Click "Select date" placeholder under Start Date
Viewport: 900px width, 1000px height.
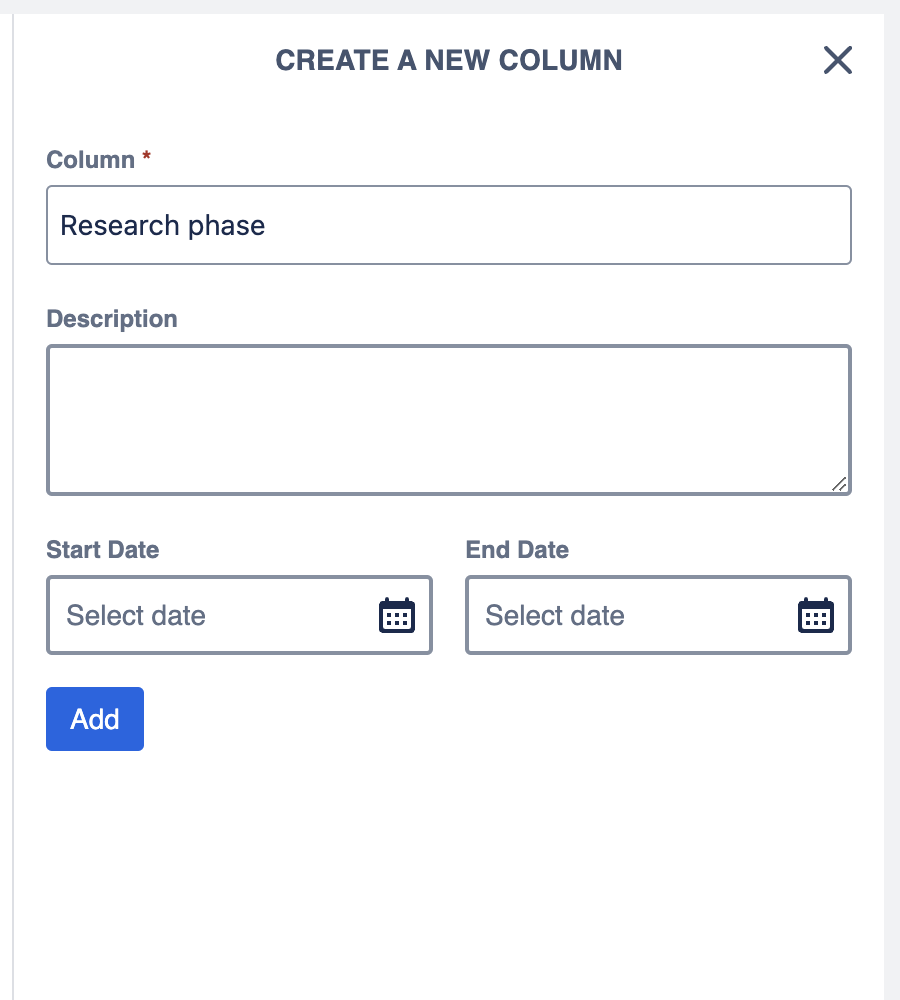point(136,615)
